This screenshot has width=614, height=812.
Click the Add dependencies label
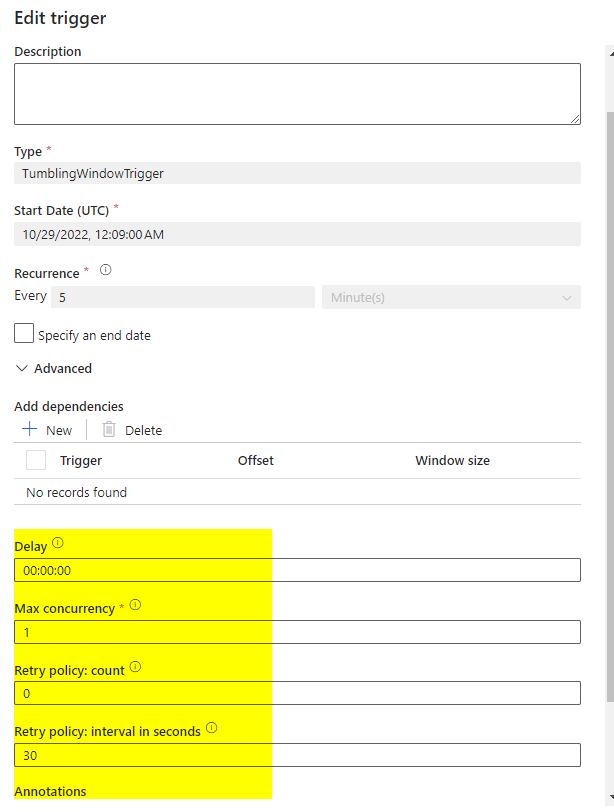[x=69, y=407]
